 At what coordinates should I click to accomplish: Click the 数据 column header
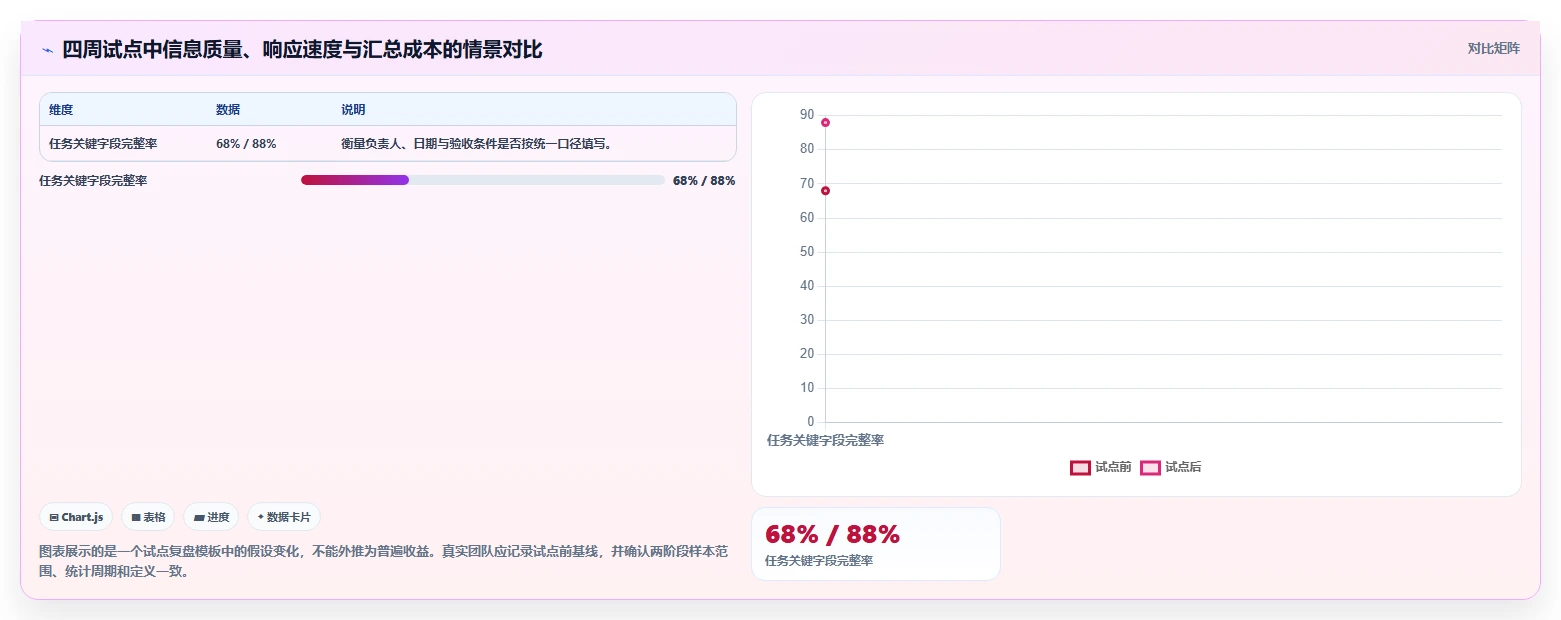pos(228,110)
